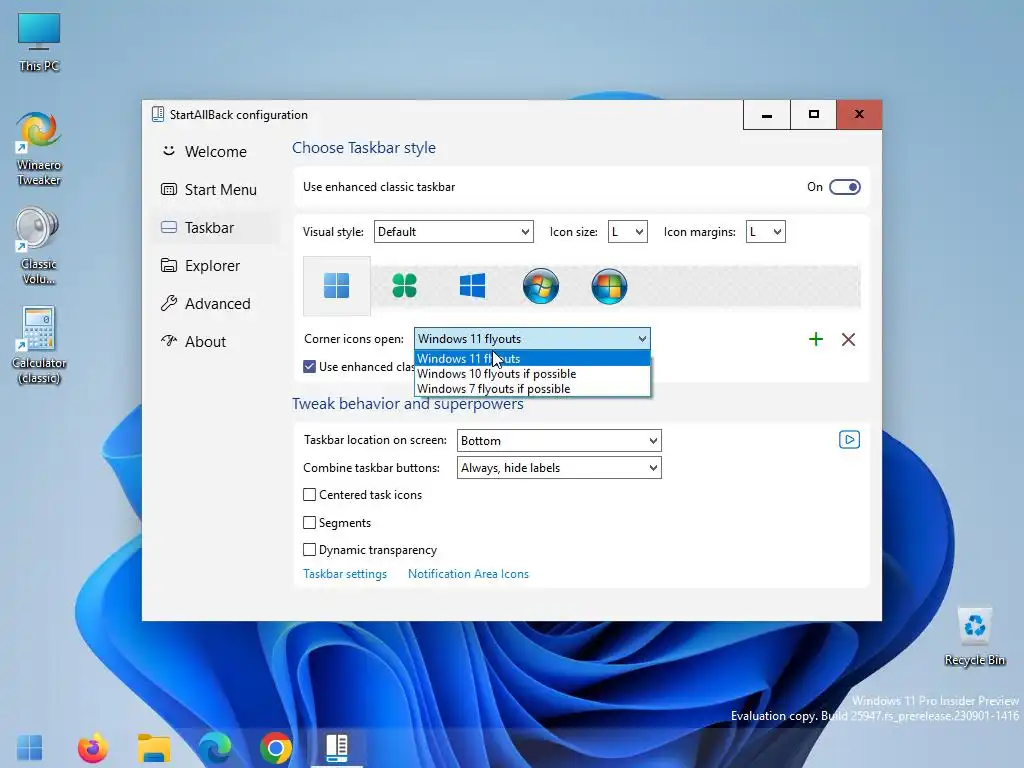Maximize the StartAllBack configuration window

pos(814,115)
